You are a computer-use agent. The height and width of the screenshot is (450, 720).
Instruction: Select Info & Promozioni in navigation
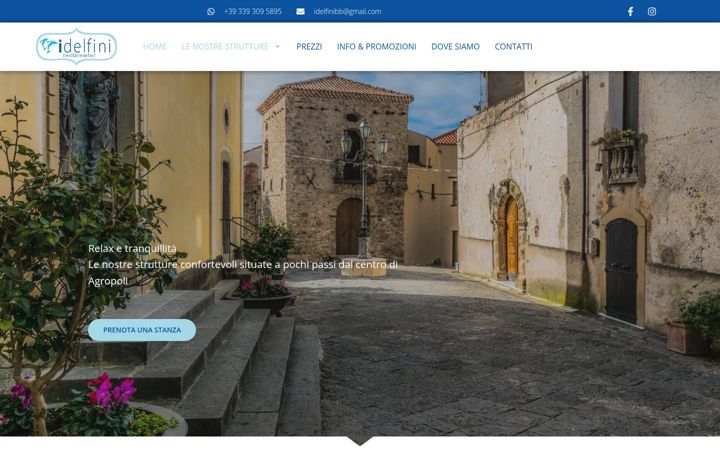[377, 46]
